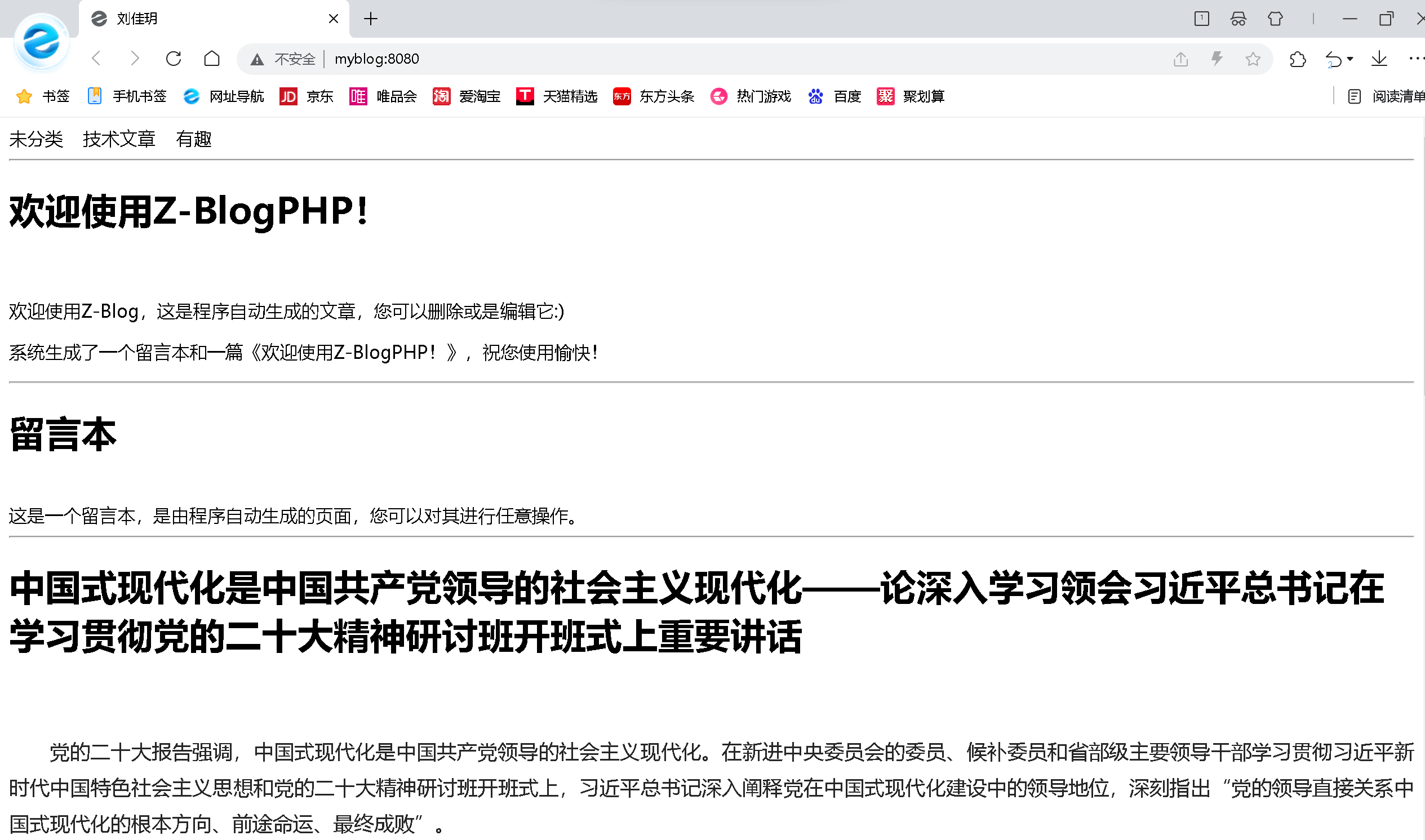Open a new tab with plus button
Screen dimensions: 1425x840
pos(371,19)
